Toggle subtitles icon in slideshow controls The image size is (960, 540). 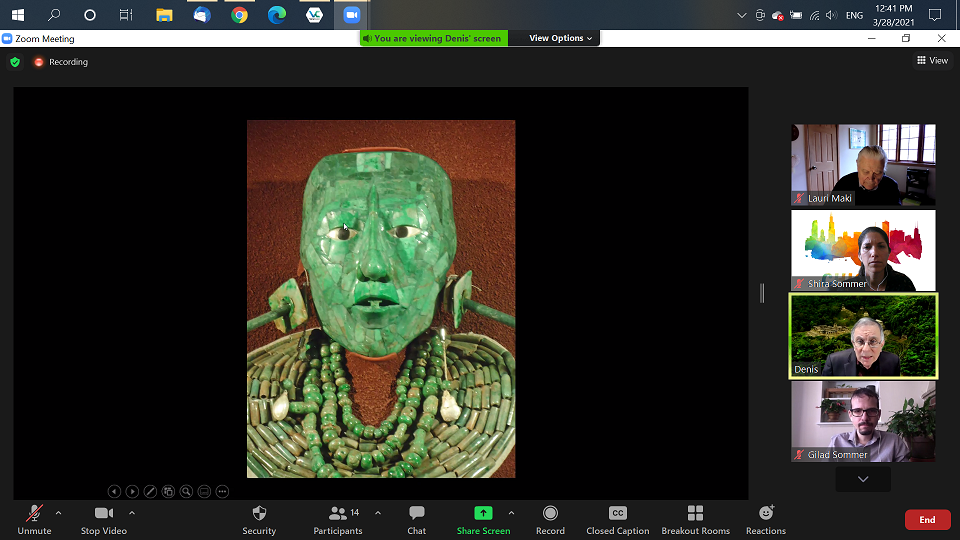tap(204, 491)
